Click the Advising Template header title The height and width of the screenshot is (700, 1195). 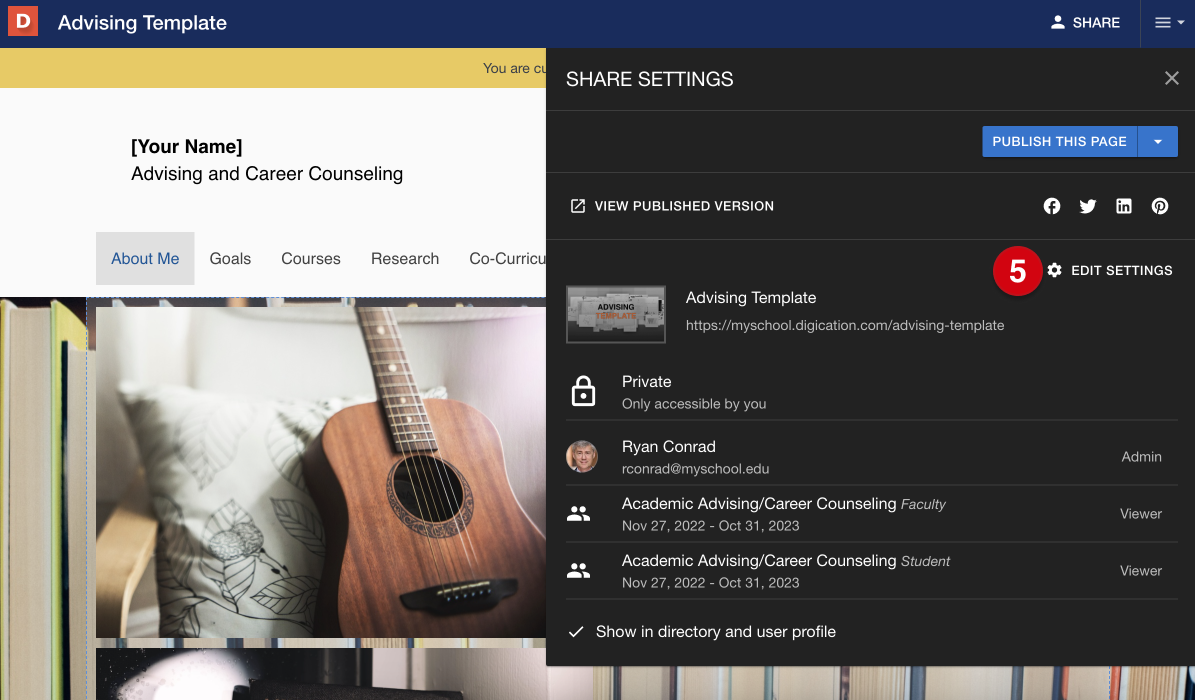click(x=143, y=23)
